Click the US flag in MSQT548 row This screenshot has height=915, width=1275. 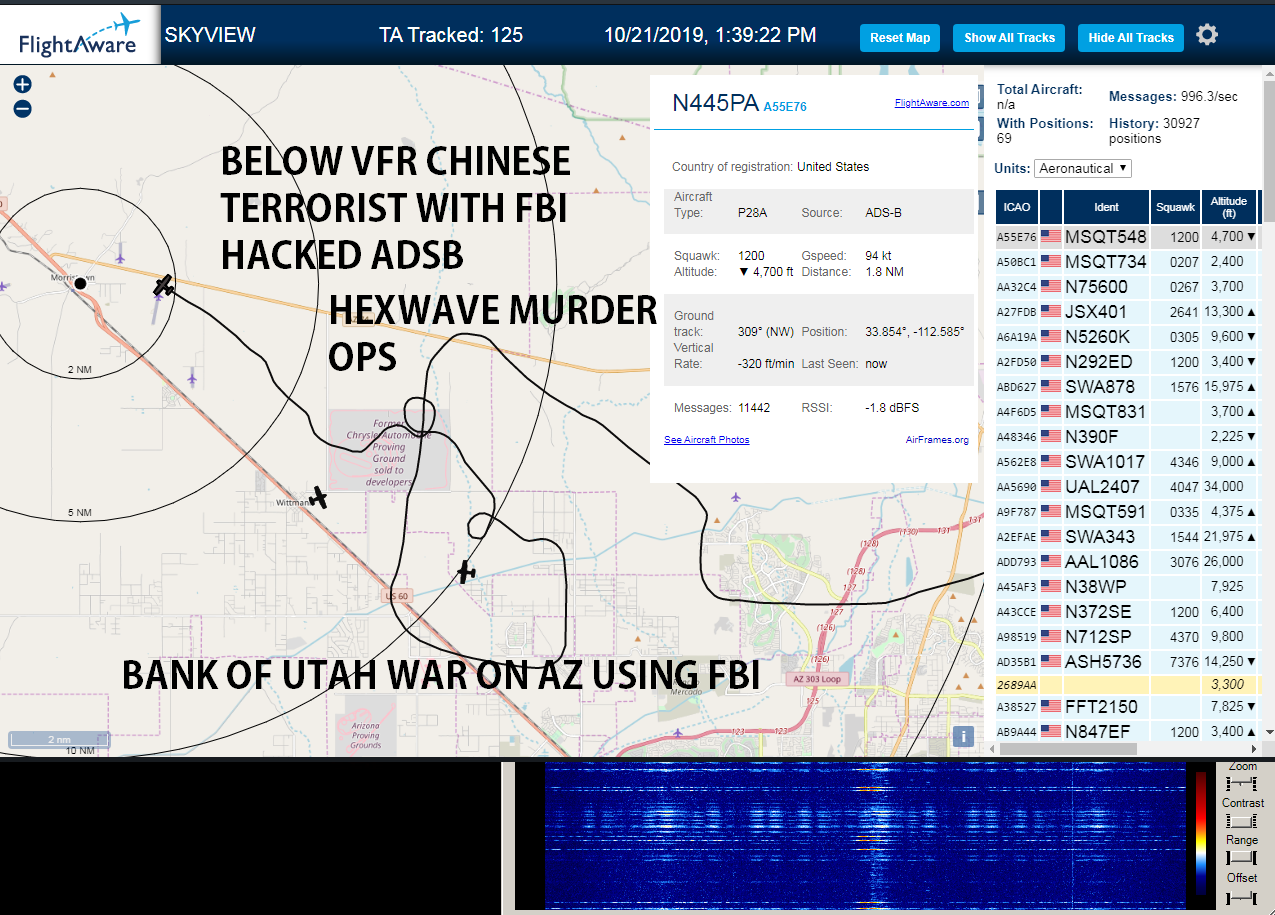tap(1050, 237)
